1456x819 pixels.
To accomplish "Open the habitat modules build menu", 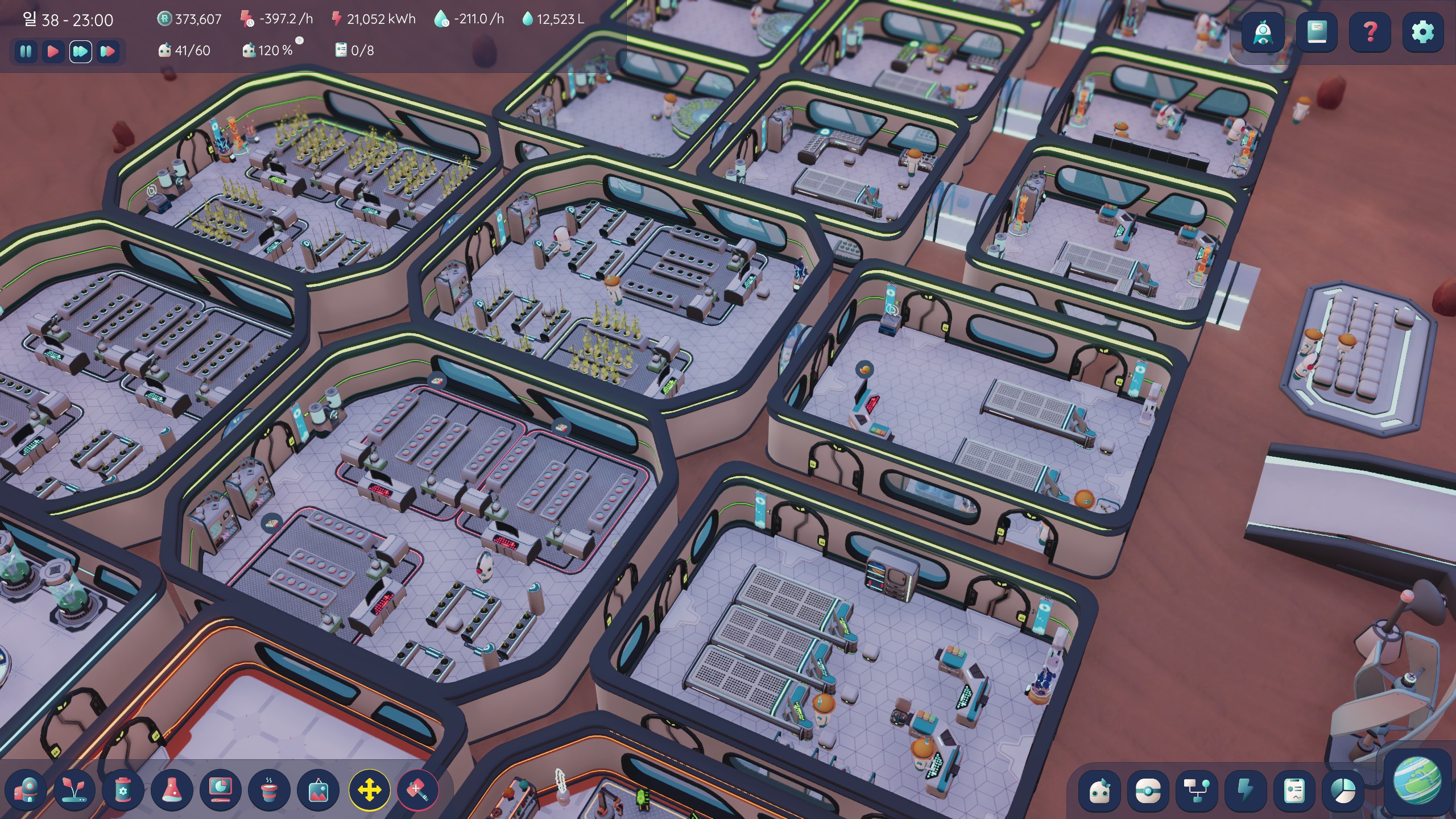I will pos(26,790).
